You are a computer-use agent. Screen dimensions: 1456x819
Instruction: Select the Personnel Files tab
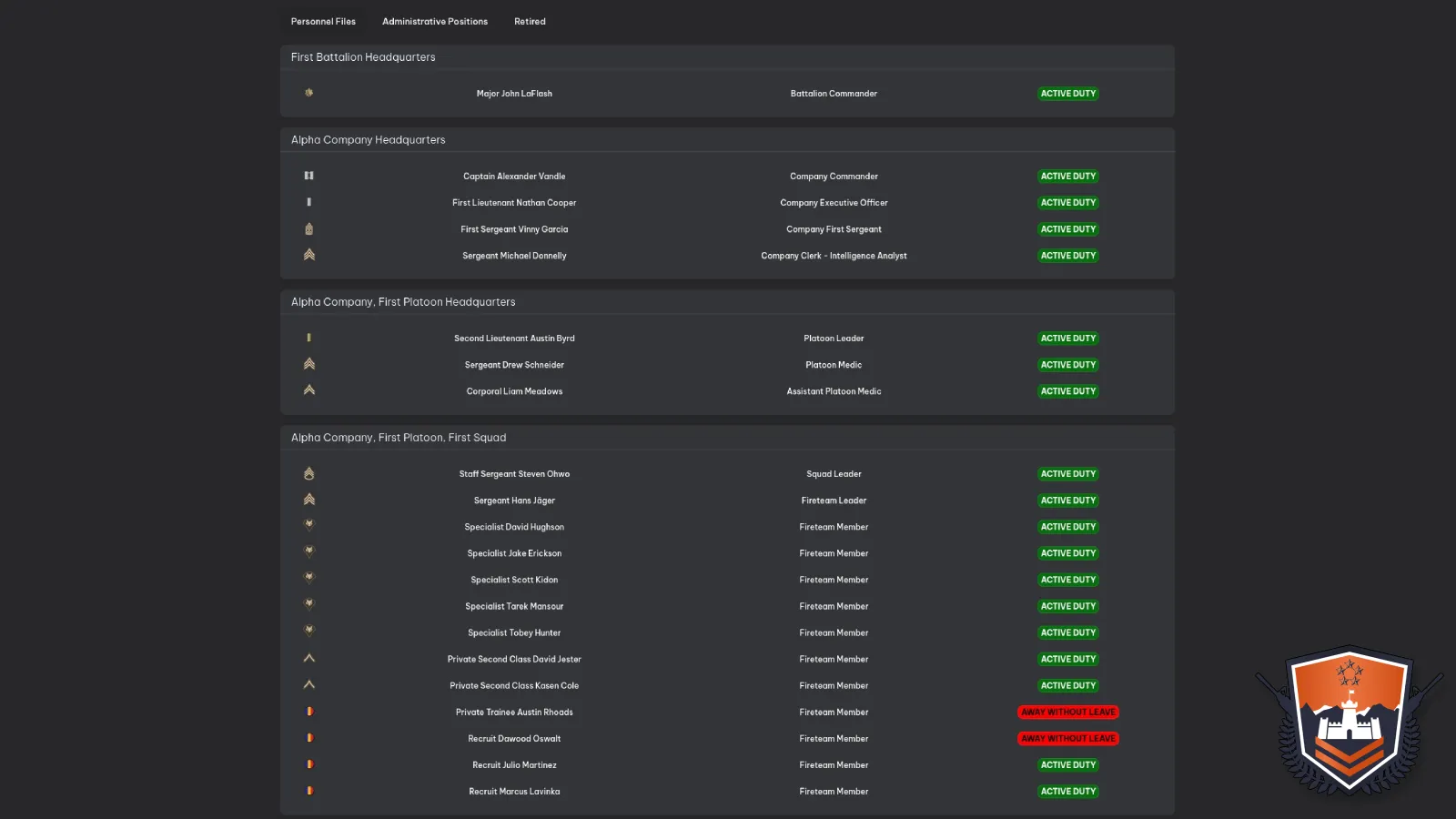[x=323, y=21]
